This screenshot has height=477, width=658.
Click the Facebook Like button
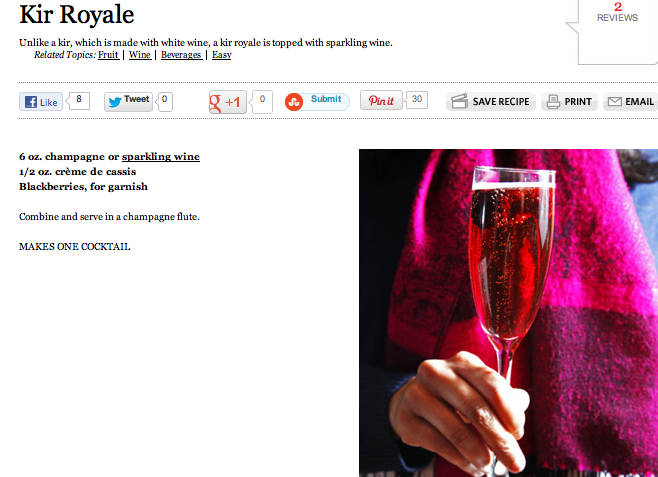[x=41, y=102]
